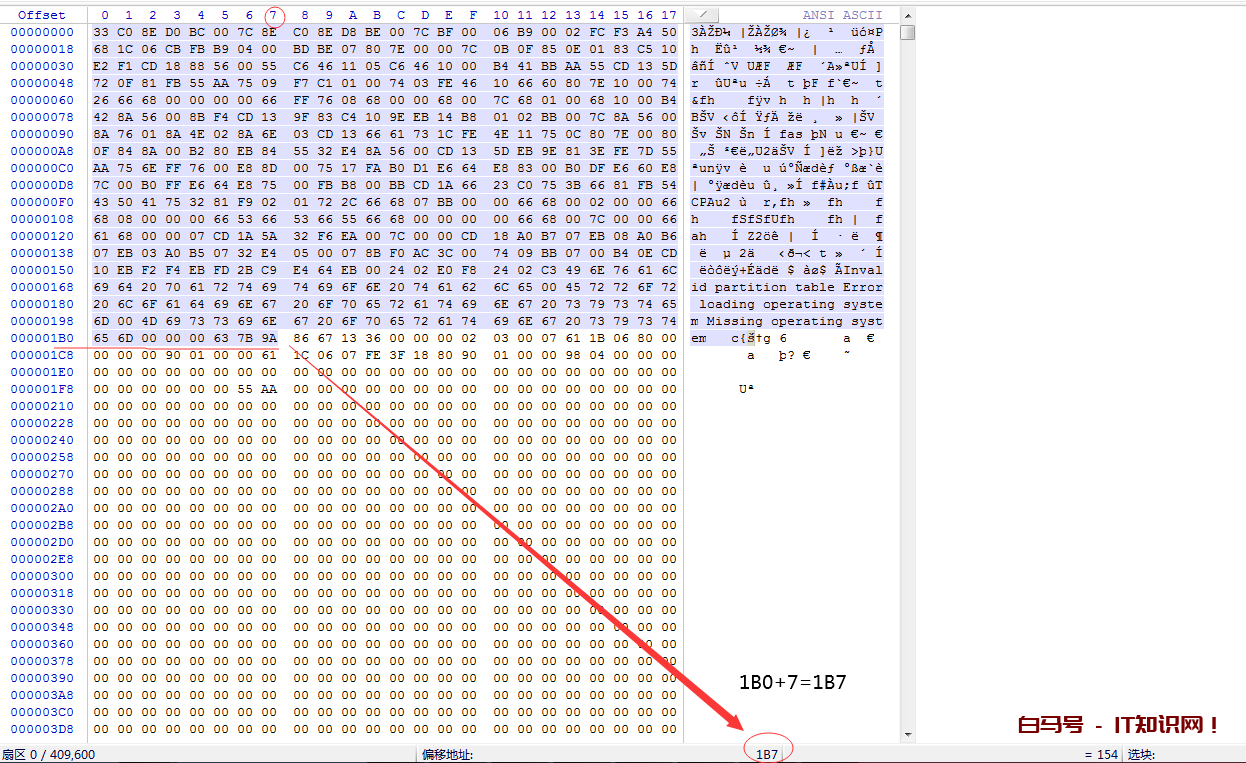Click the 选块 status bar field
Screen dimensions: 1246x763
tap(1142, 754)
